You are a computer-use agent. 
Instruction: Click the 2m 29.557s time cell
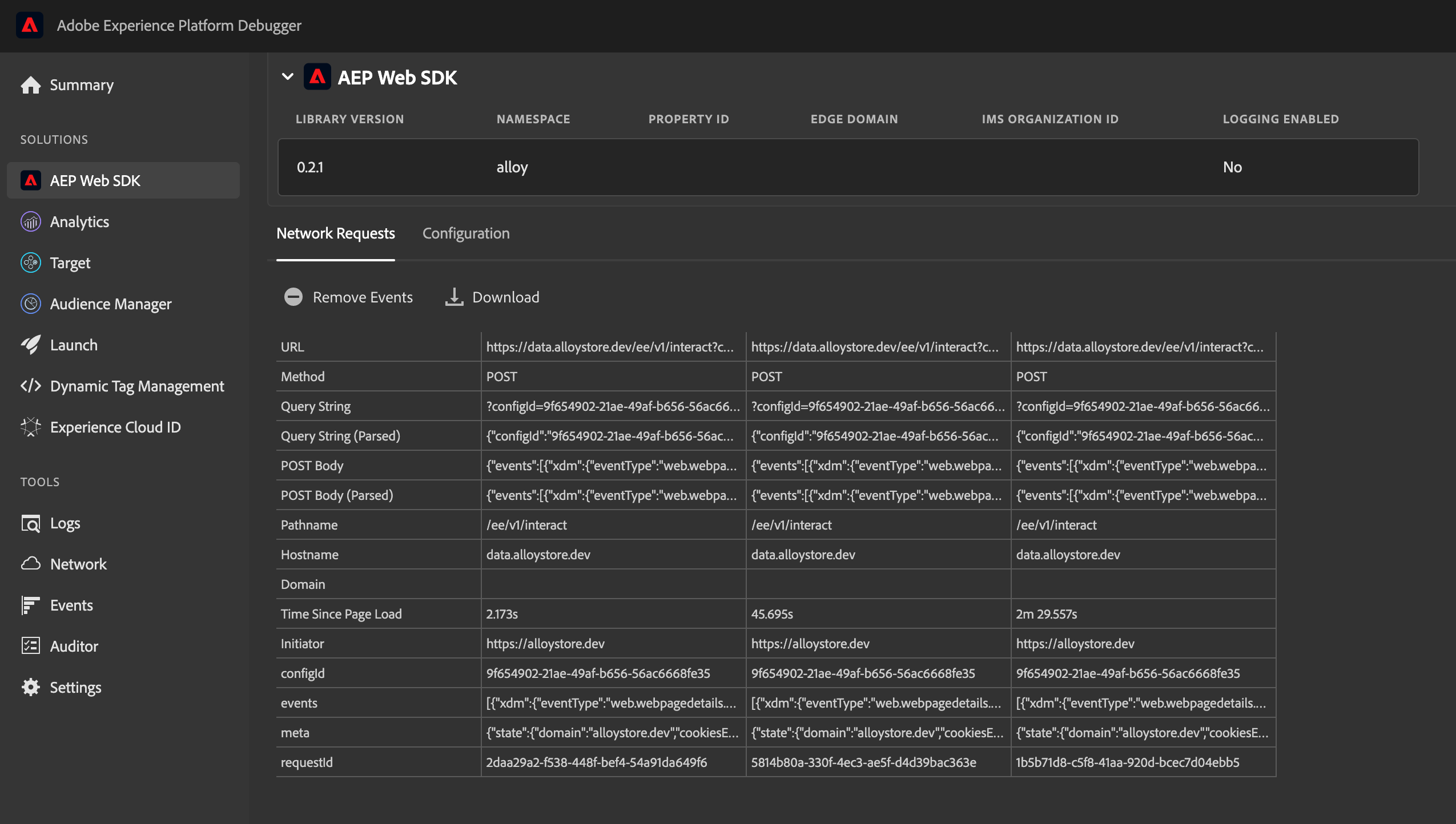coord(1143,614)
